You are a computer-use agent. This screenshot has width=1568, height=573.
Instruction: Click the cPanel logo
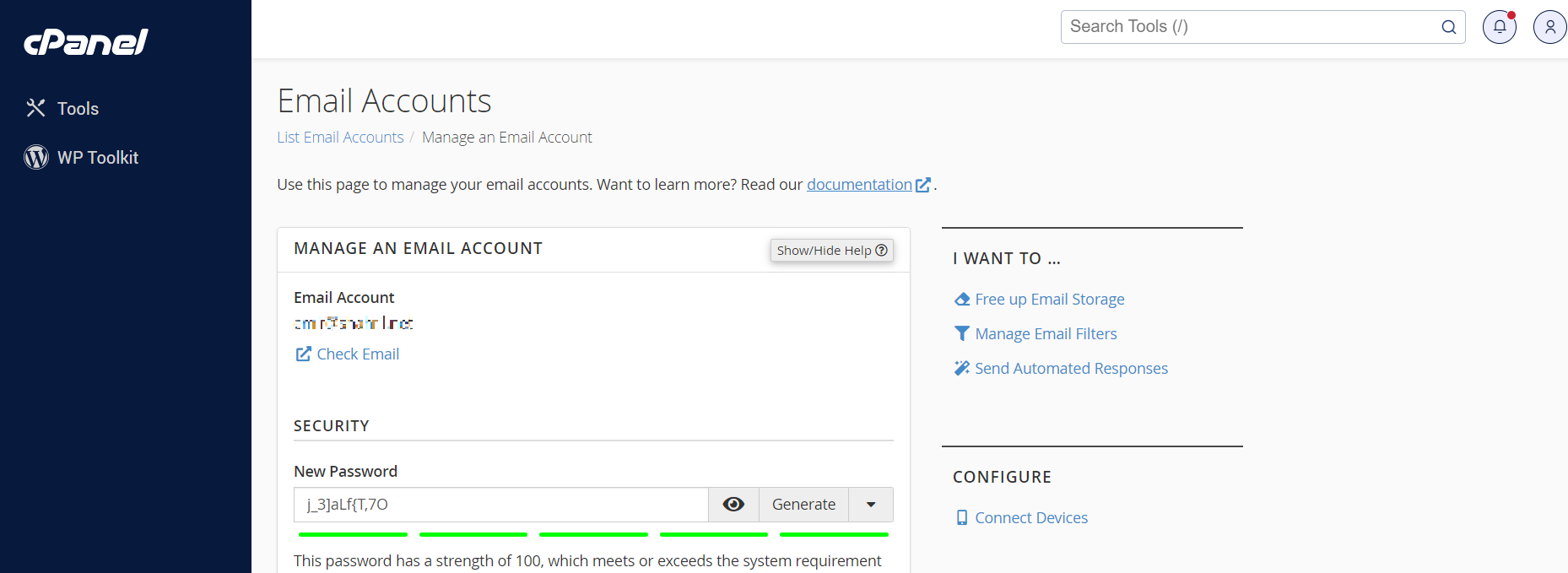pos(86,41)
